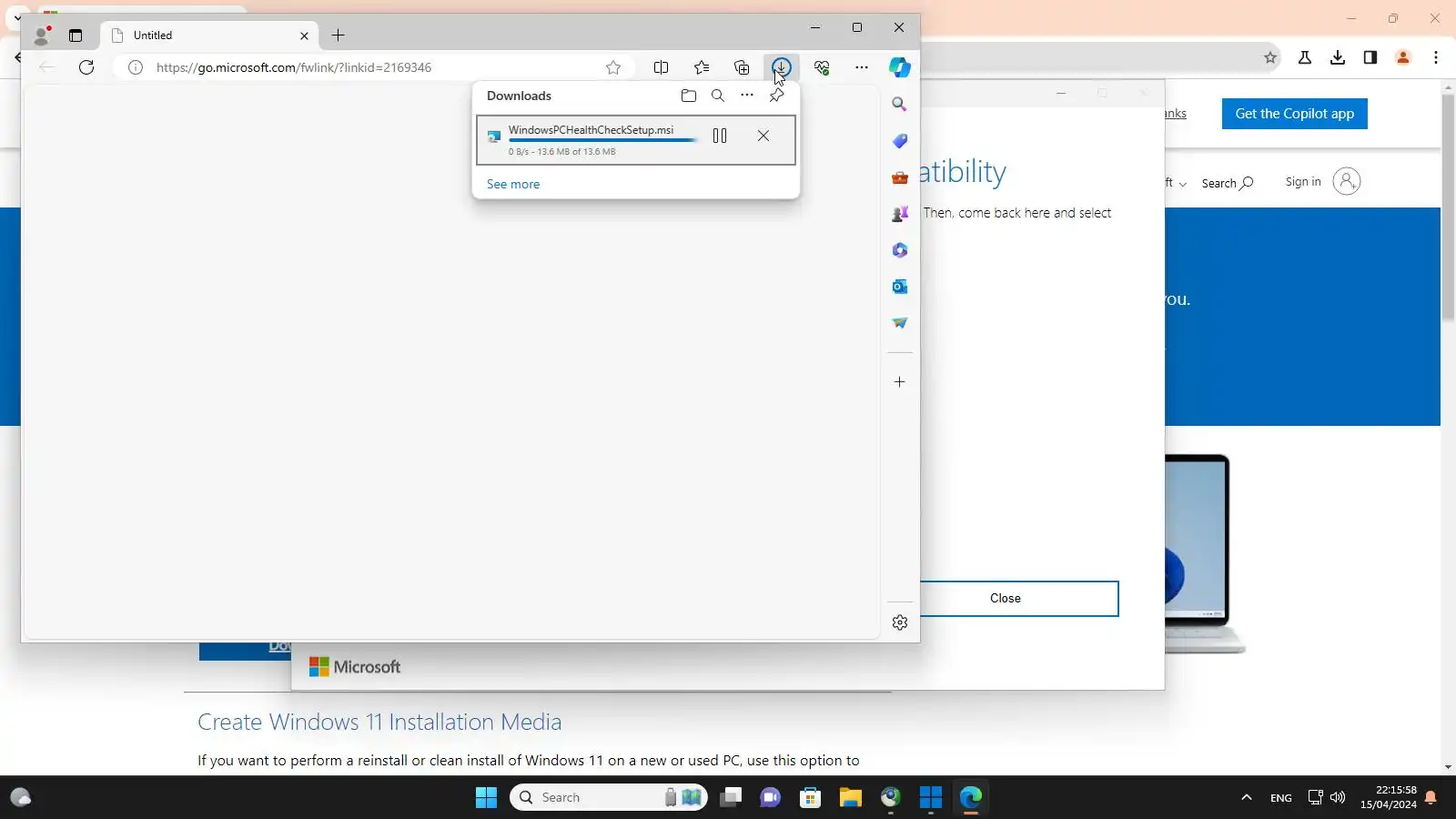Click Get the Copilot app button

click(1294, 114)
